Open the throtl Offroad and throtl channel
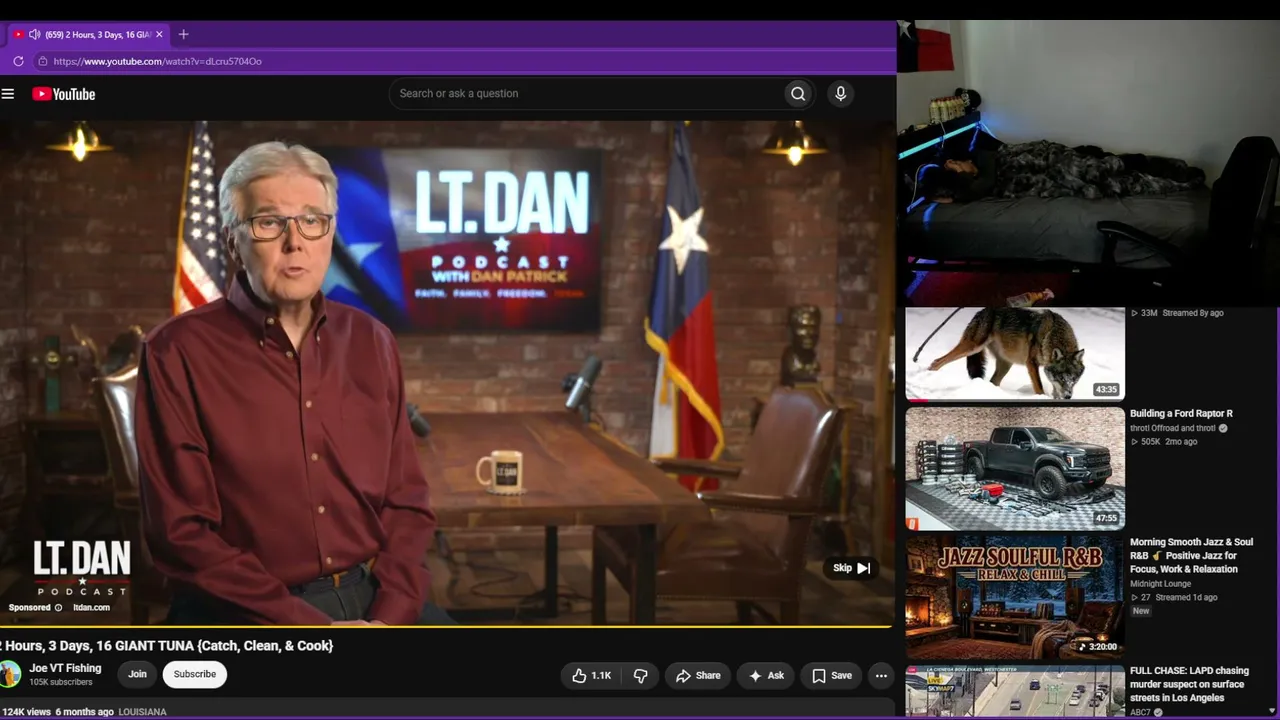 click(x=1173, y=428)
